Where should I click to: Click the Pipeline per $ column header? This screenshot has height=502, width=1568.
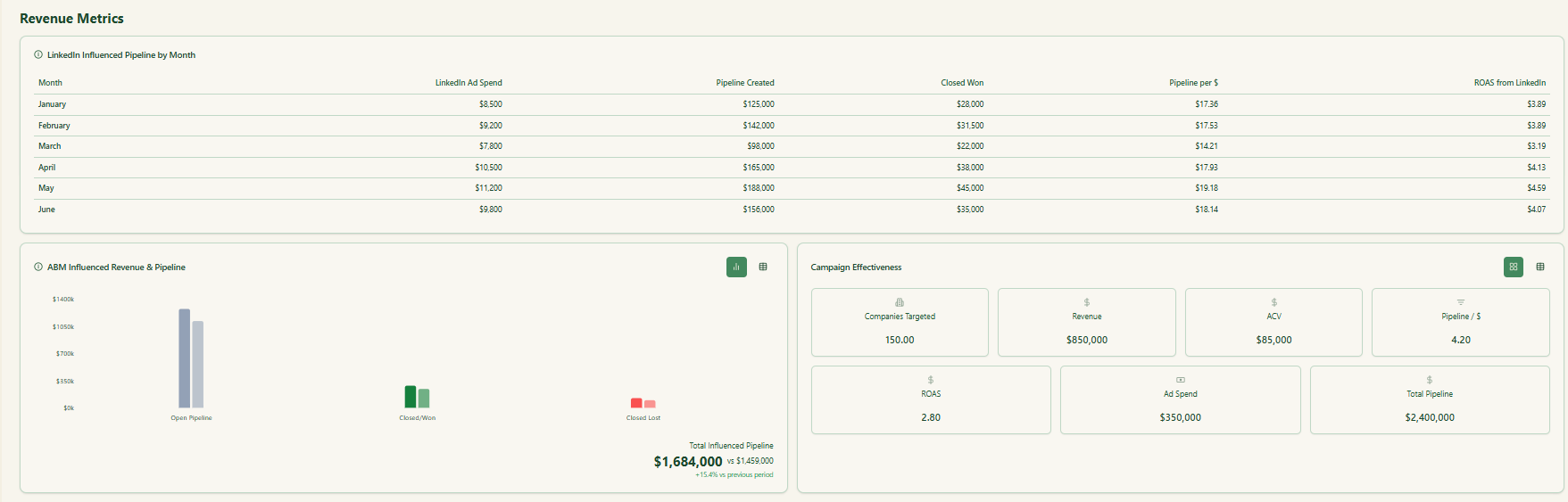point(1194,83)
